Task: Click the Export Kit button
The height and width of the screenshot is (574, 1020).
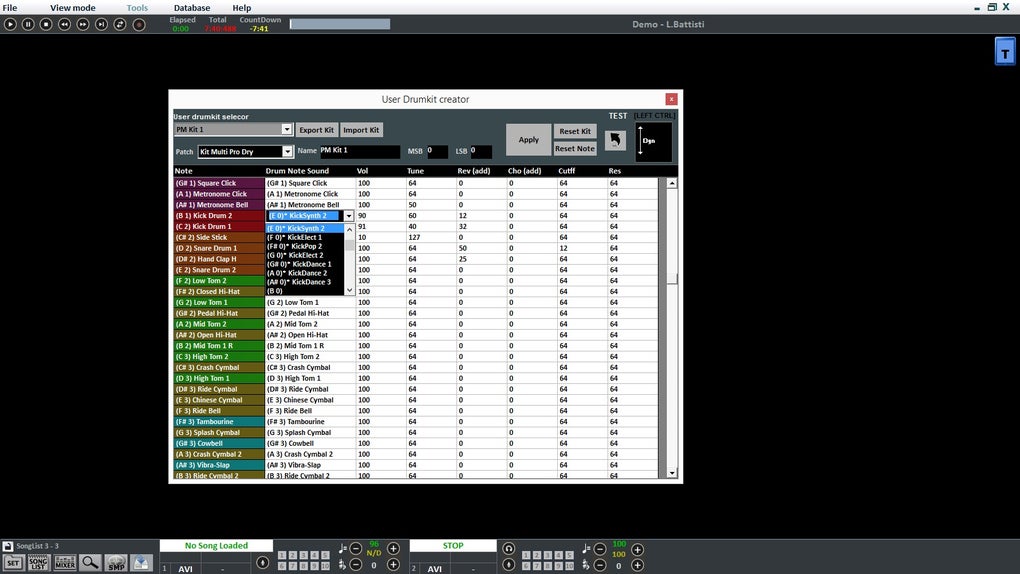Action: pyautogui.click(x=316, y=130)
